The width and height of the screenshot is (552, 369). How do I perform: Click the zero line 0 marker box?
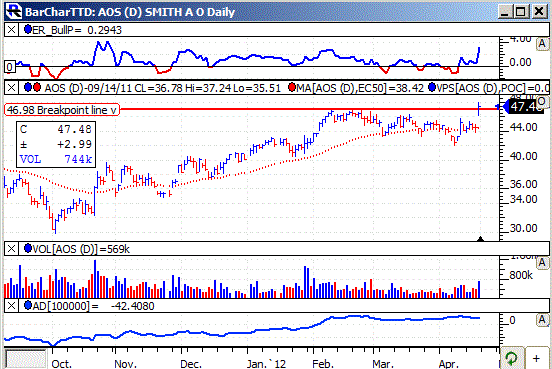tap(10, 67)
